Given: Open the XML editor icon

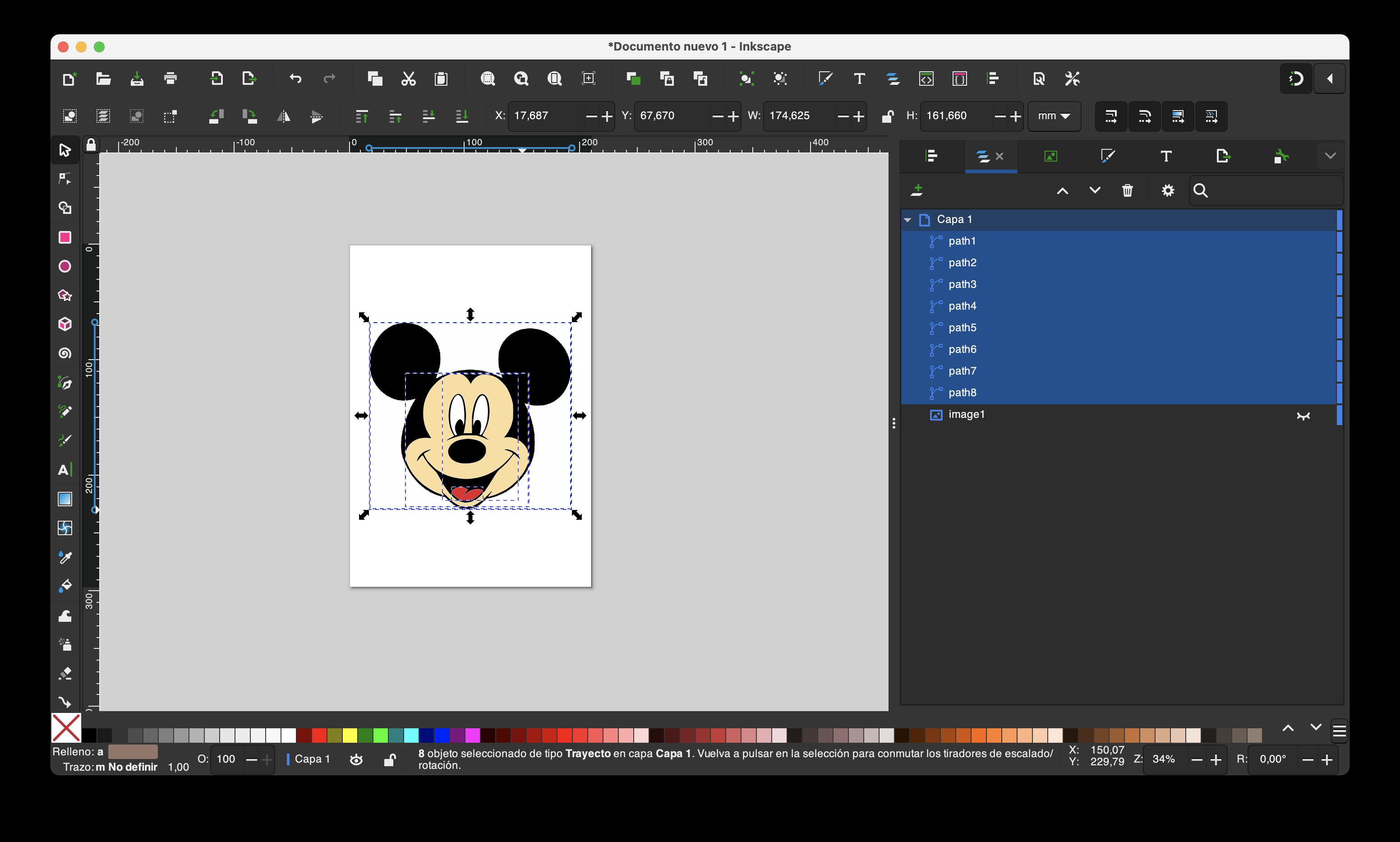Looking at the screenshot, I should [926, 79].
